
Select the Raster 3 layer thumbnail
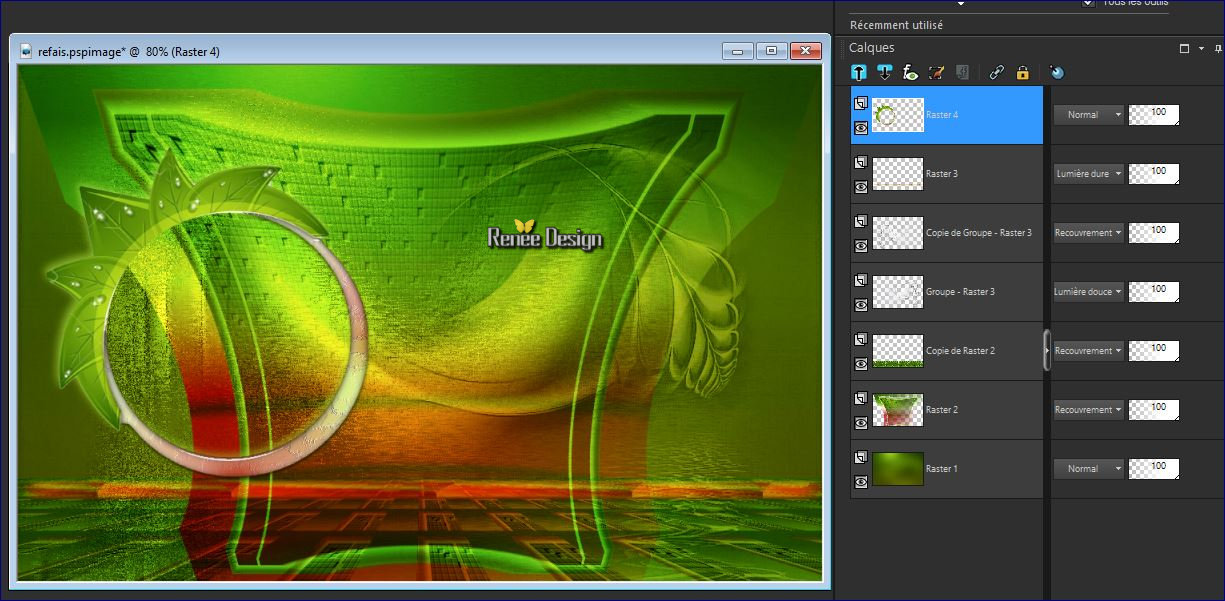coord(897,174)
